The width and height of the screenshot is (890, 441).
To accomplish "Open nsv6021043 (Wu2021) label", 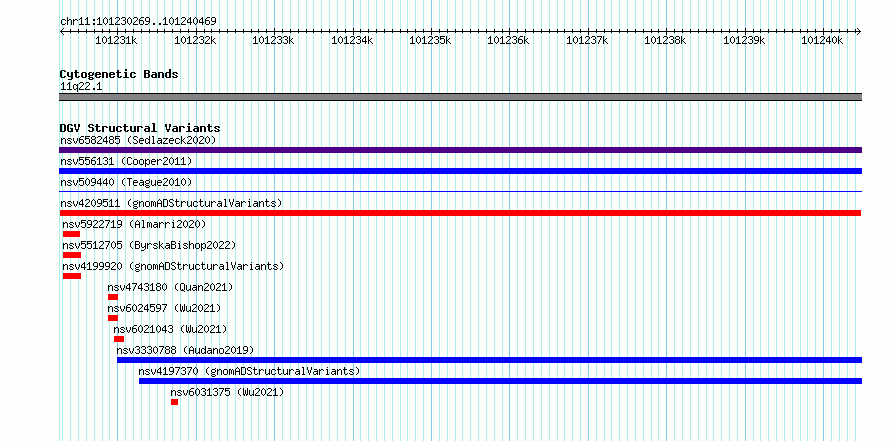I will 170,329.
